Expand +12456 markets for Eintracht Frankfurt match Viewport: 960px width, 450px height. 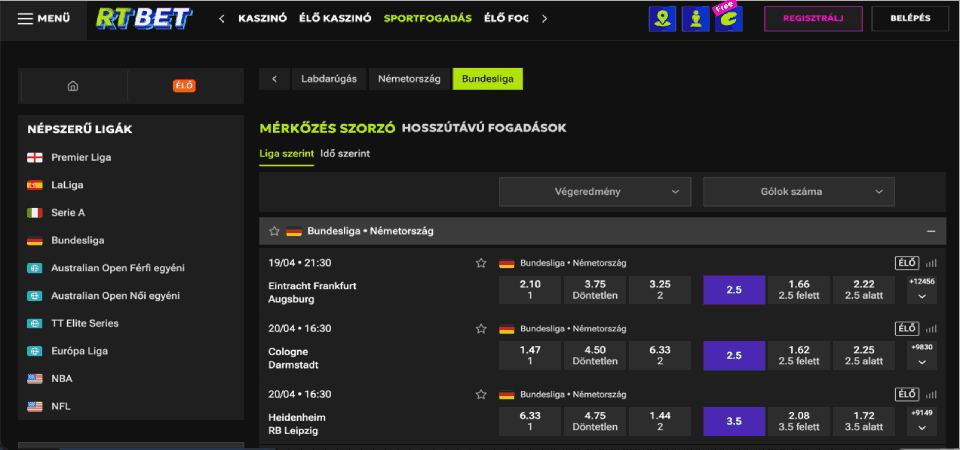[922, 290]
